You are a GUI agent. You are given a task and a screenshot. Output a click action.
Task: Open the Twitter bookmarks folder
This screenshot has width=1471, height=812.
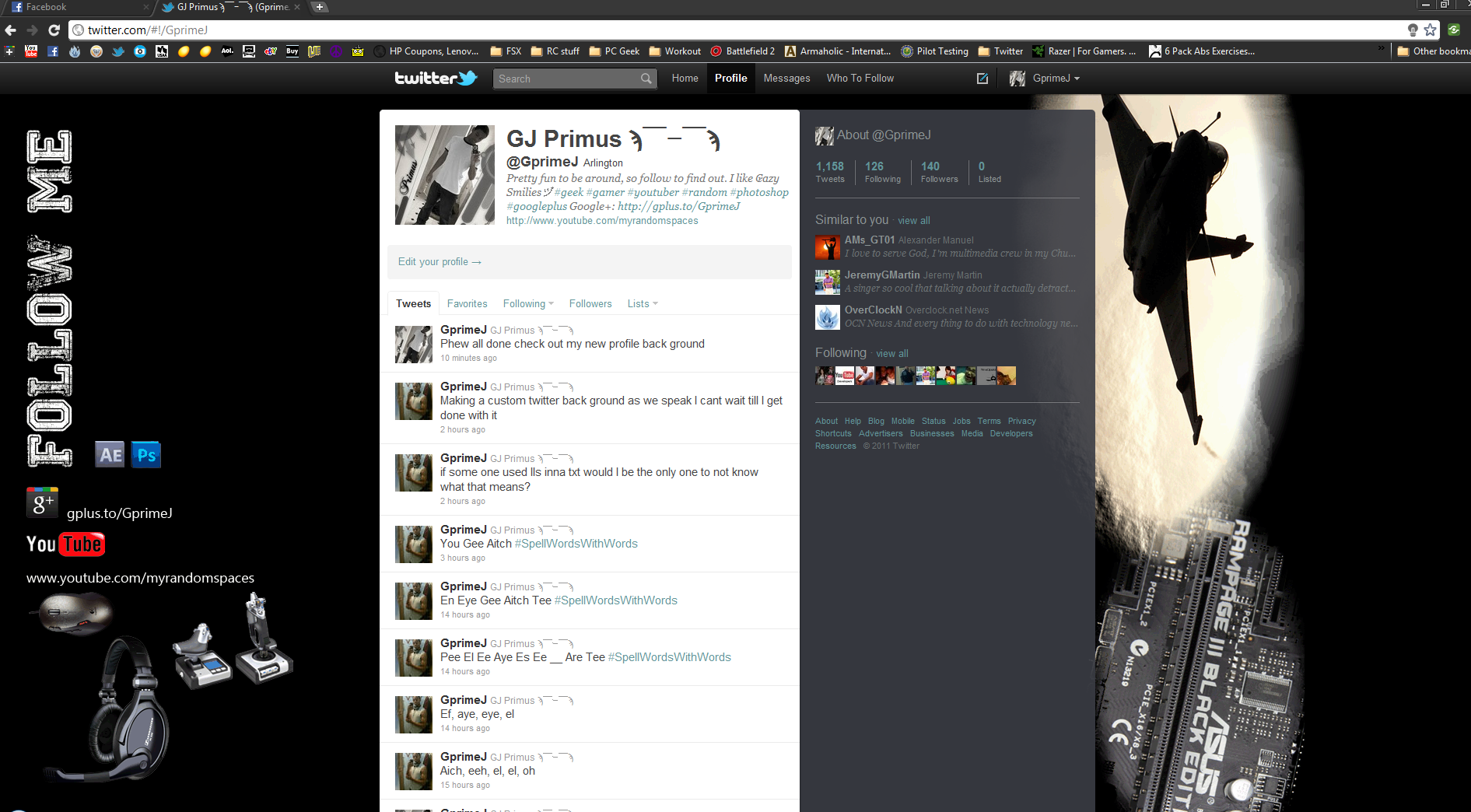tap(1000, 51)
